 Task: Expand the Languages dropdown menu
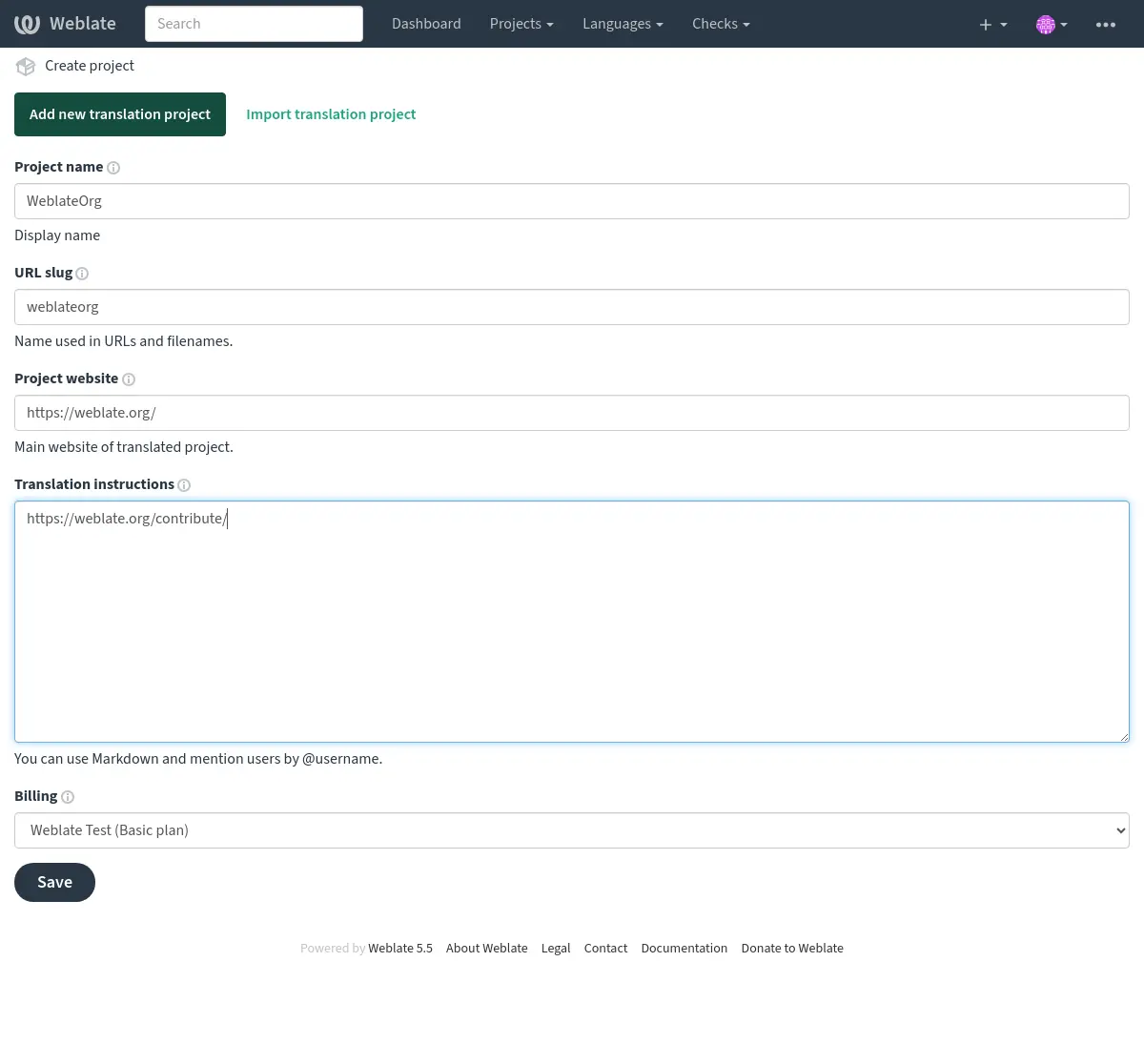click(623, 24)
